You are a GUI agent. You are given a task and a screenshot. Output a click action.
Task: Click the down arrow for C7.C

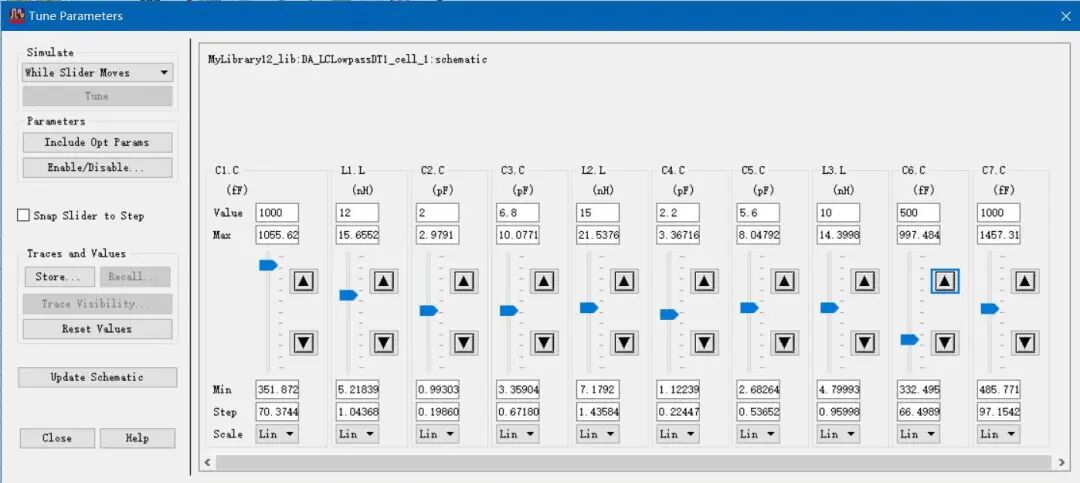tap(1024, 342)
